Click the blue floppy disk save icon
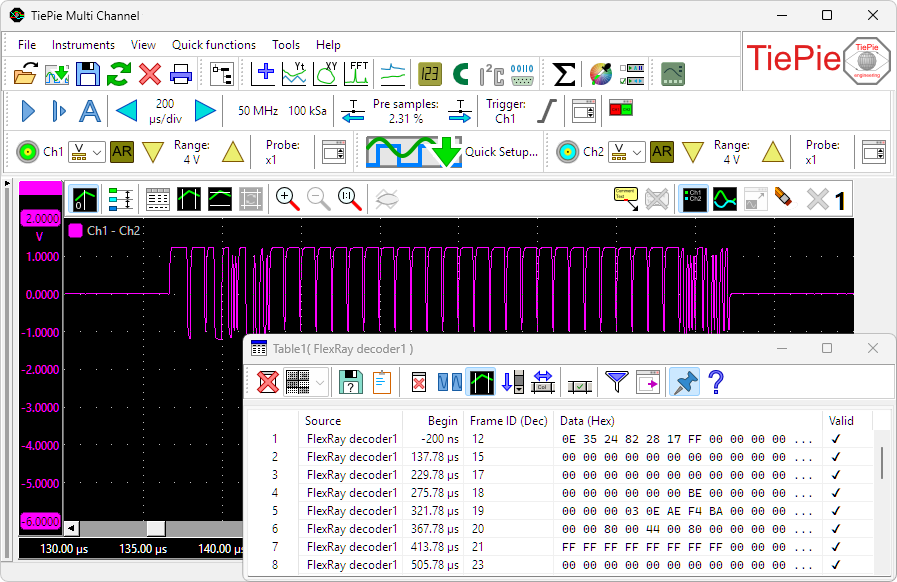Screen dimensions: 897x582 [88, 74]
